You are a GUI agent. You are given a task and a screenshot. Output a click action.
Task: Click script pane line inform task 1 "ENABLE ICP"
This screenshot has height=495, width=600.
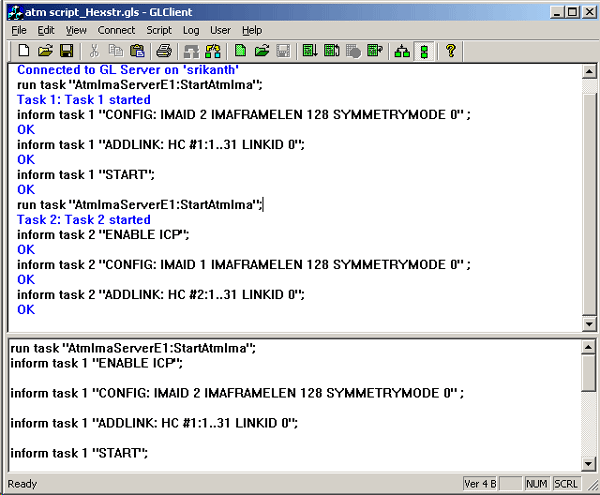[96, 363]
